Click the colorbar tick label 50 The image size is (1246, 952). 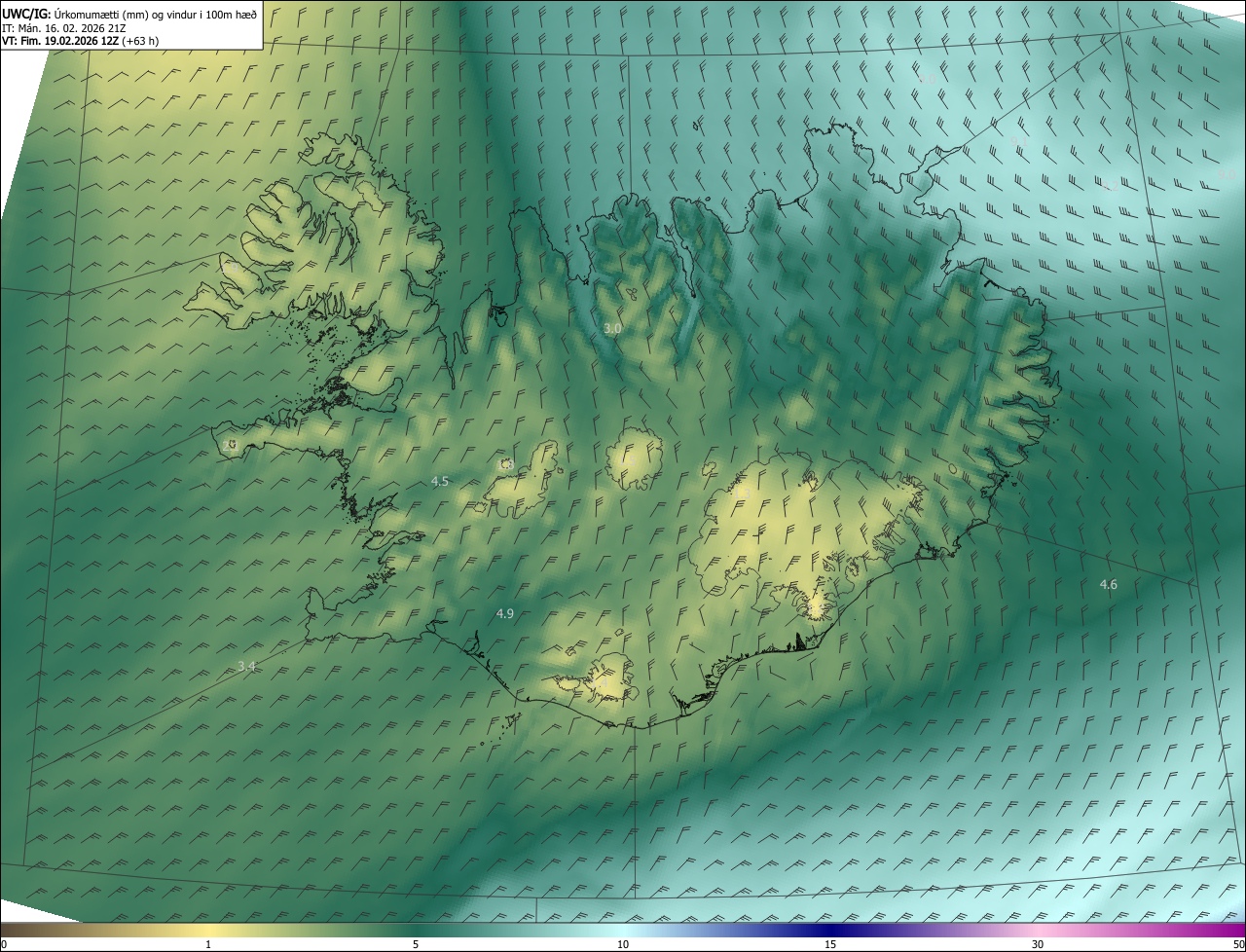click(1238, 945)
